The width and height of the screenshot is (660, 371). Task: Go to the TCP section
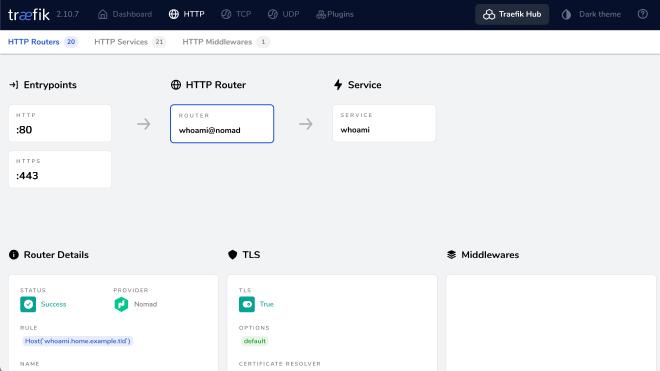[236, 14]
